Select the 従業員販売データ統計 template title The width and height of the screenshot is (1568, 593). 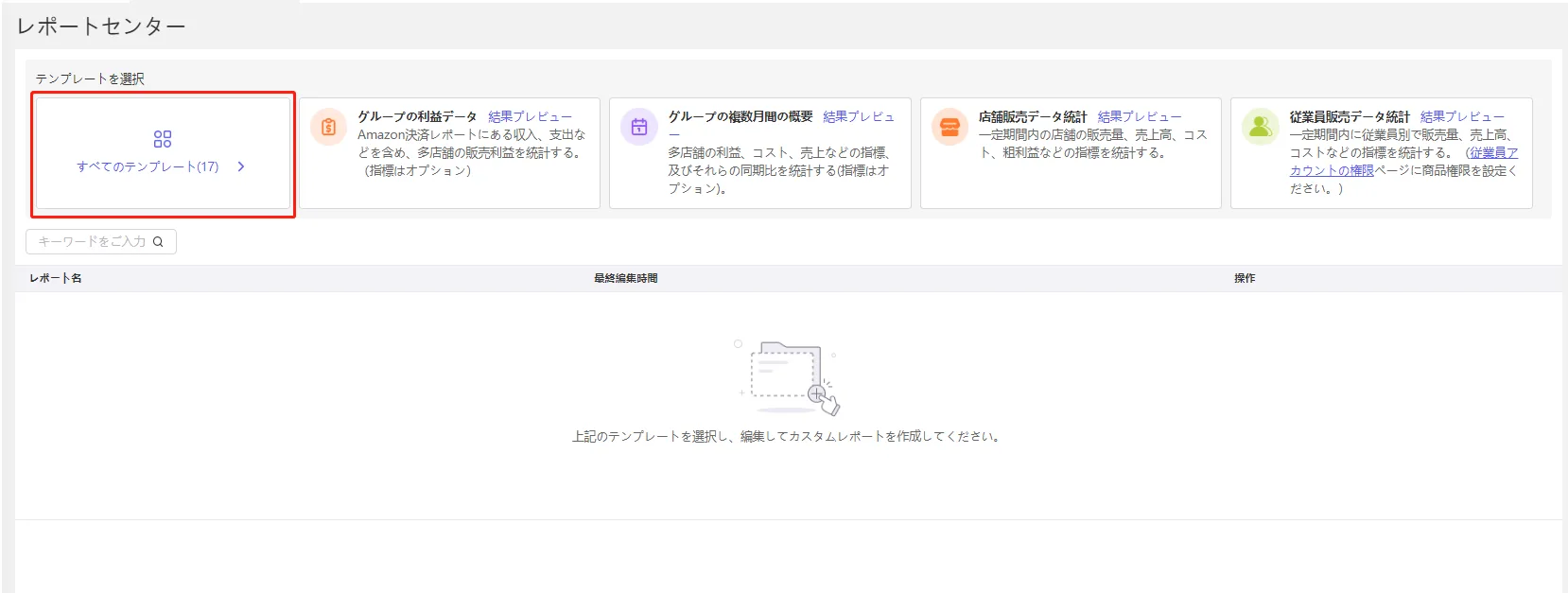pos(1350,116)
